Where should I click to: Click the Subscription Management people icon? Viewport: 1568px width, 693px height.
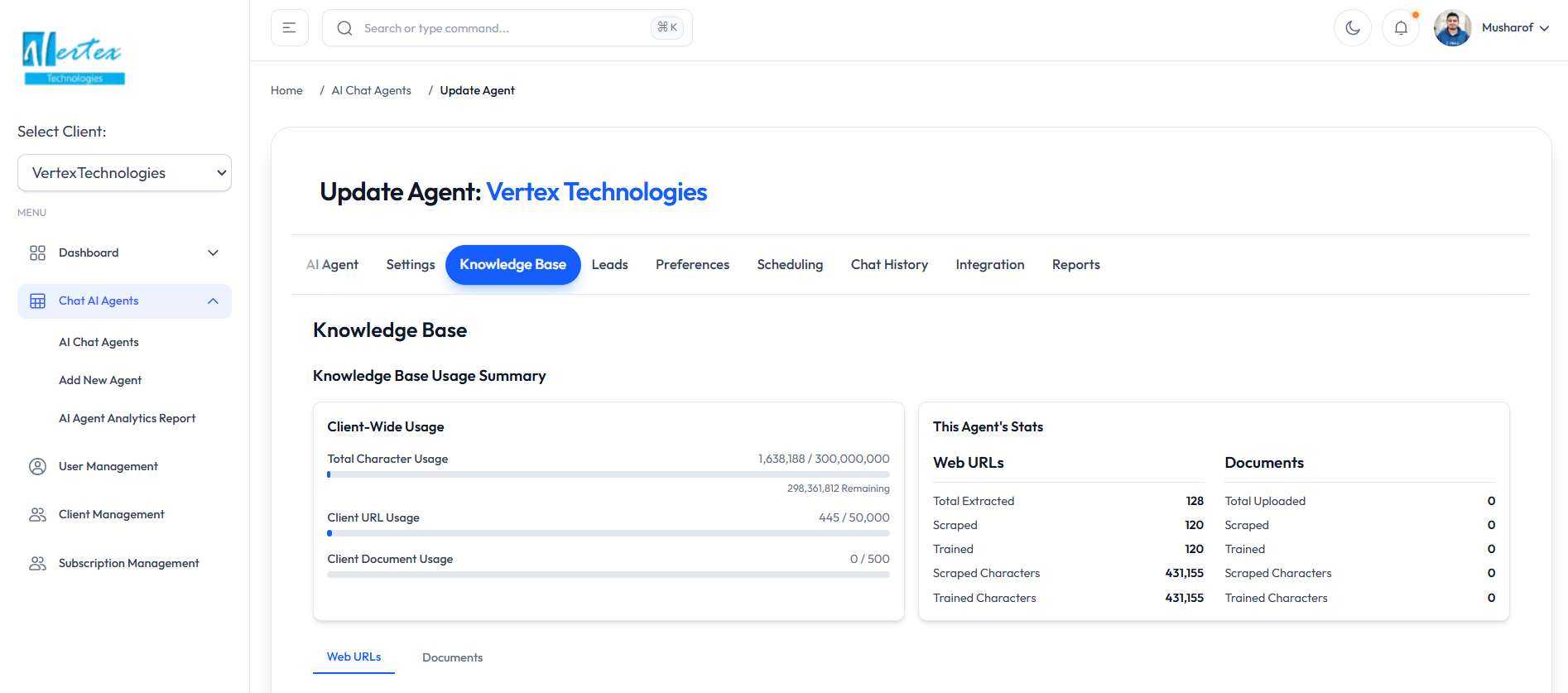37,563
